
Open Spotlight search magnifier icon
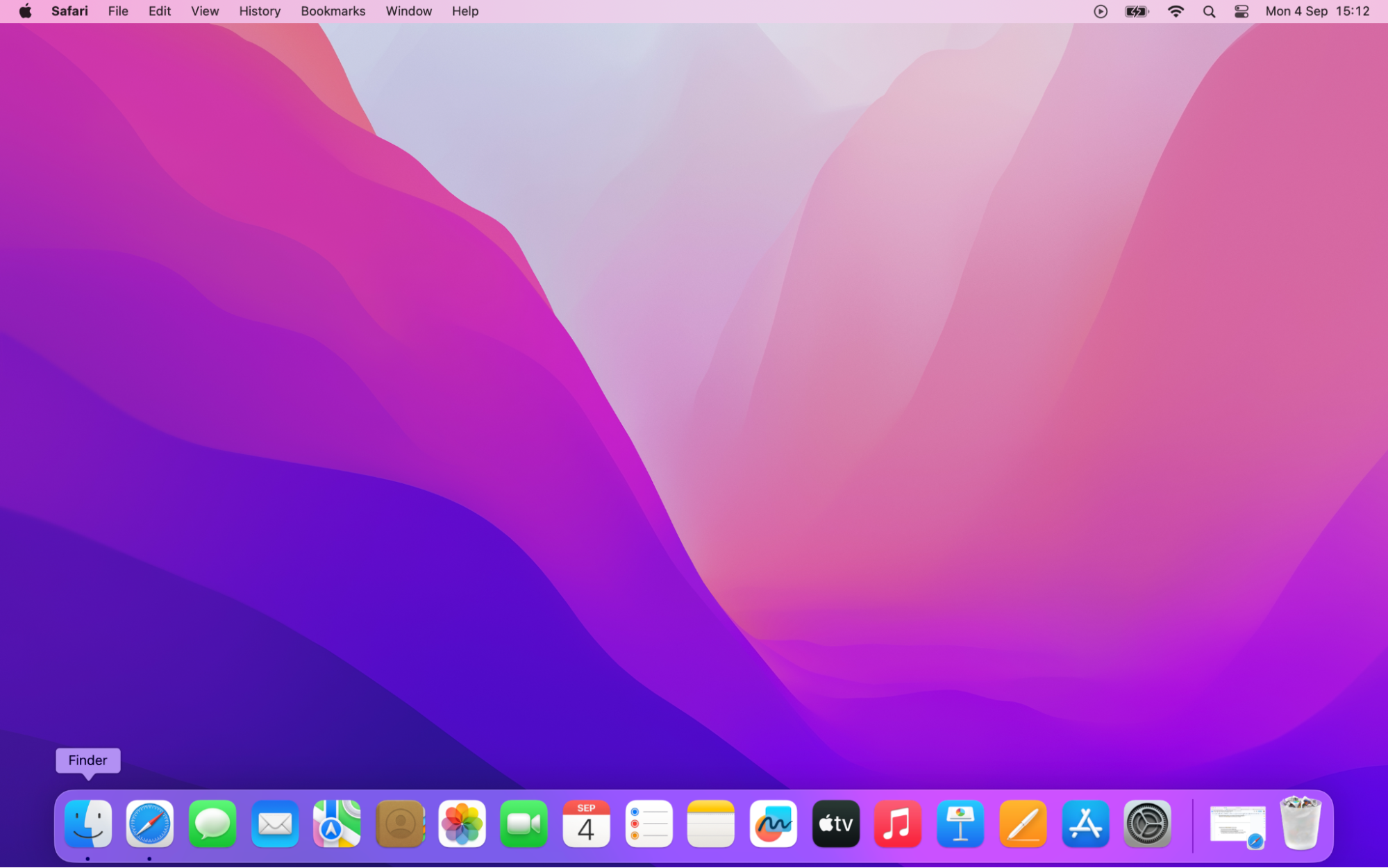click(1209, 11)
